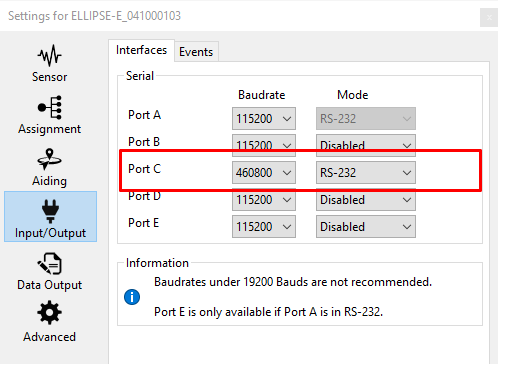Open Port C RS-232 mode dropdown
Viewport: 518px width, 384px height.
(366, 172)
